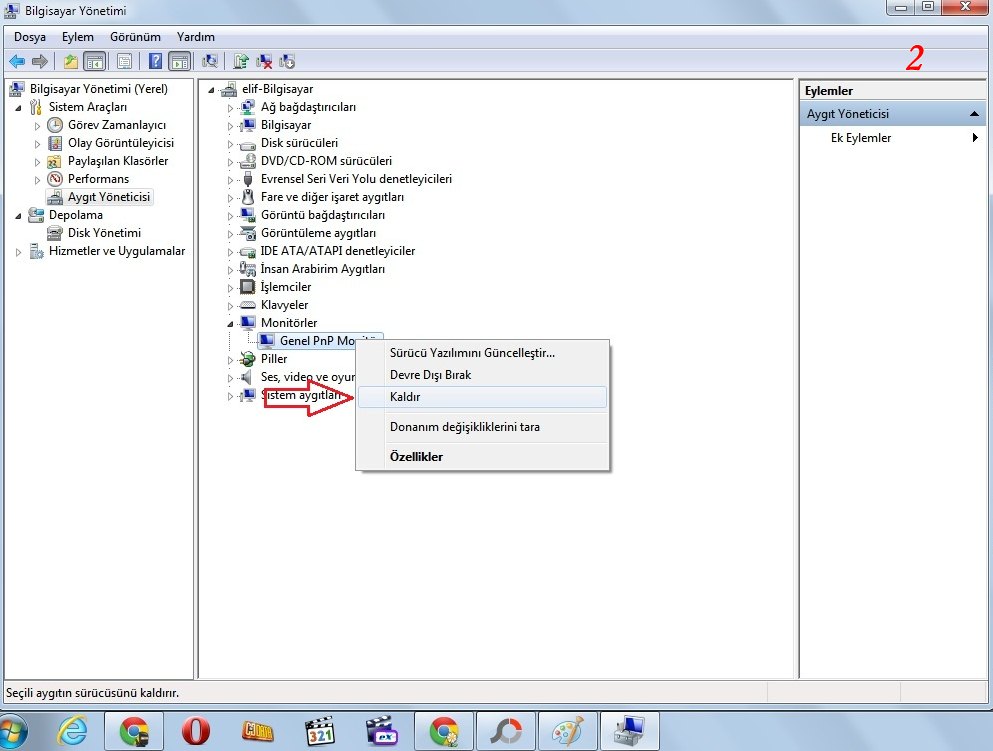Viewport: 993px width, 751px height.
Task: Select Bilgisayar Yönetimi (Yerel) root item
Action: [99, 89]
